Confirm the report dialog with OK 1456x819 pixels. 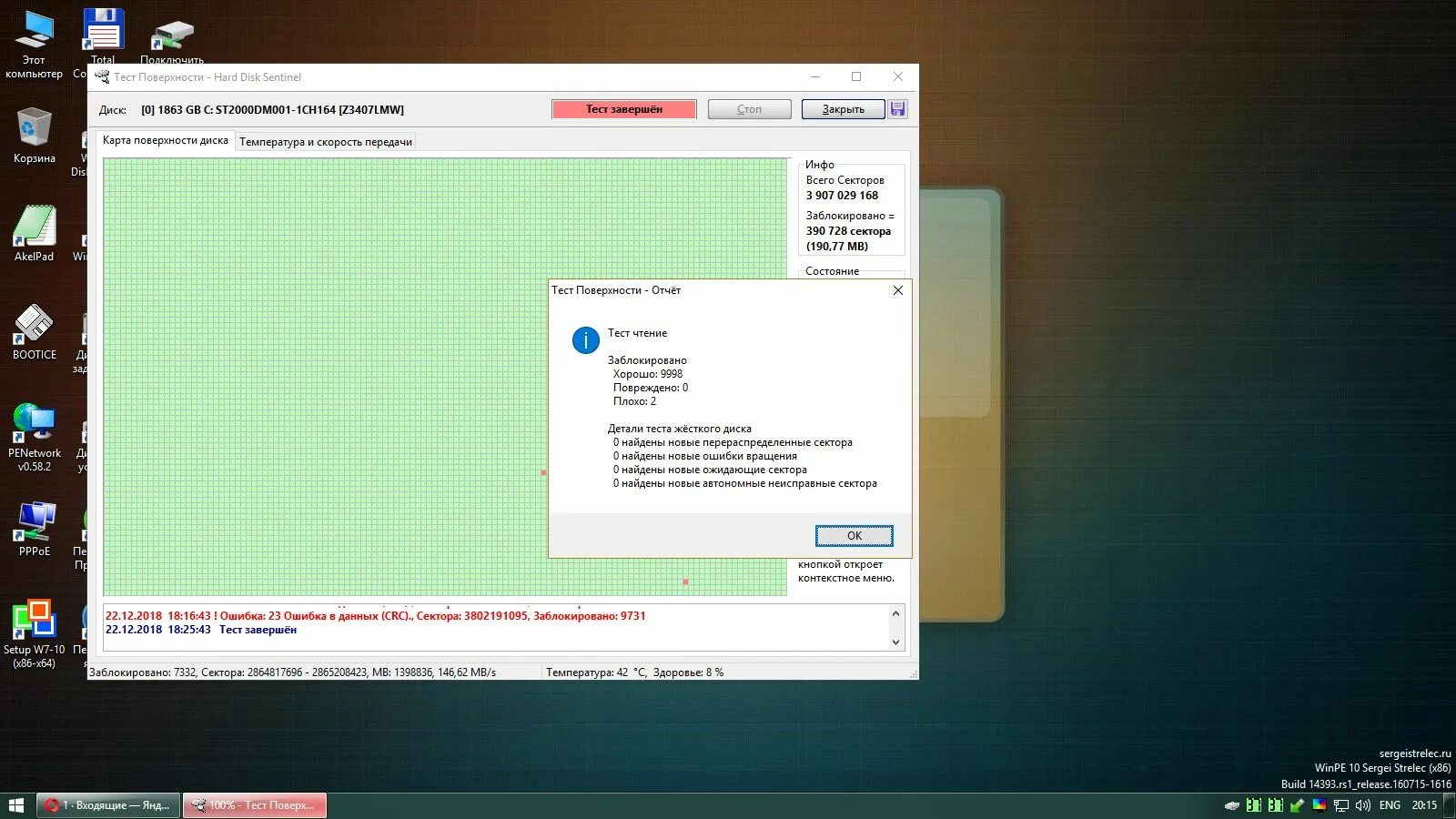pyautogui.click(x=854, y=536)
